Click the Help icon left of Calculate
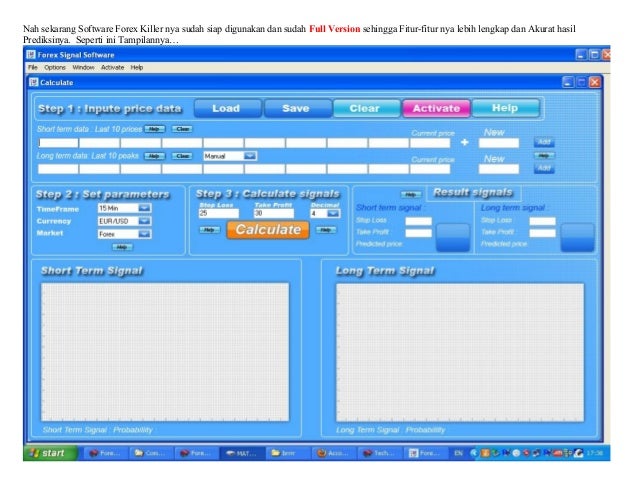This screenshot has height=493, width=638. click(x=210, y=230)
